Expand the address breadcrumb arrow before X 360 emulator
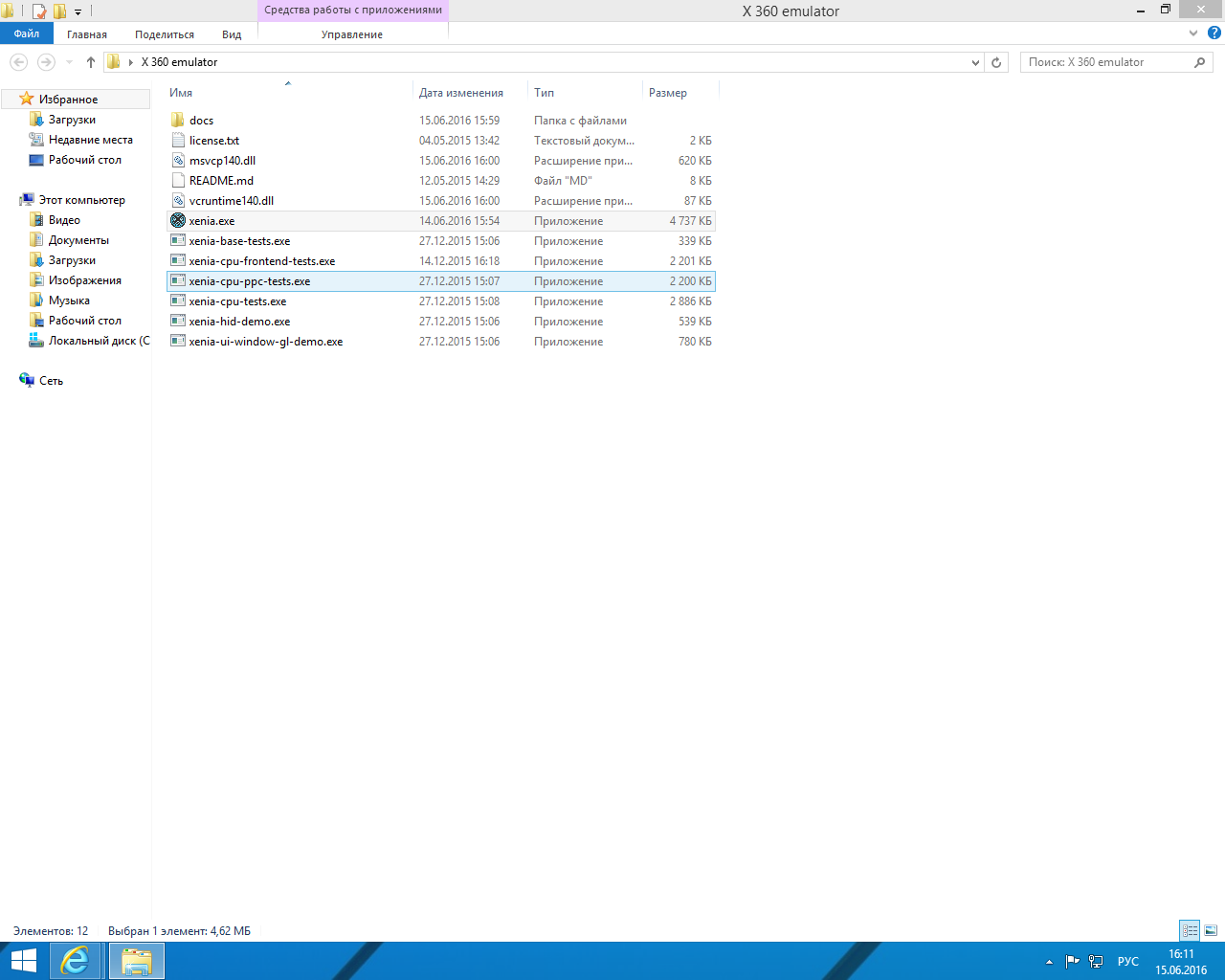The height and width of the screenshot is (980, 1225). click(131, 62)
